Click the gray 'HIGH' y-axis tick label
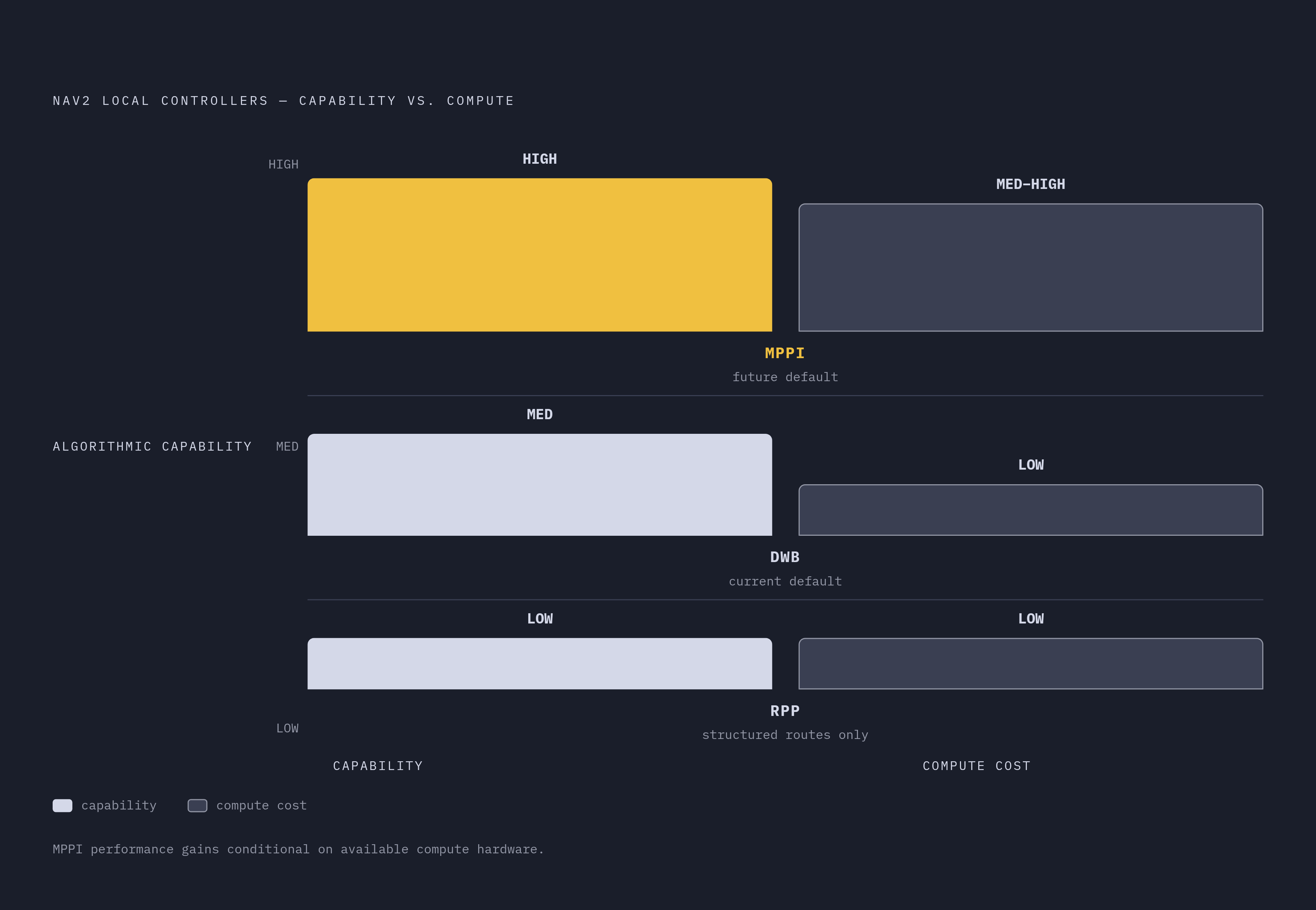Image resolution: width=1316 pixels, height=910 pixels. (x=283, y=164)
